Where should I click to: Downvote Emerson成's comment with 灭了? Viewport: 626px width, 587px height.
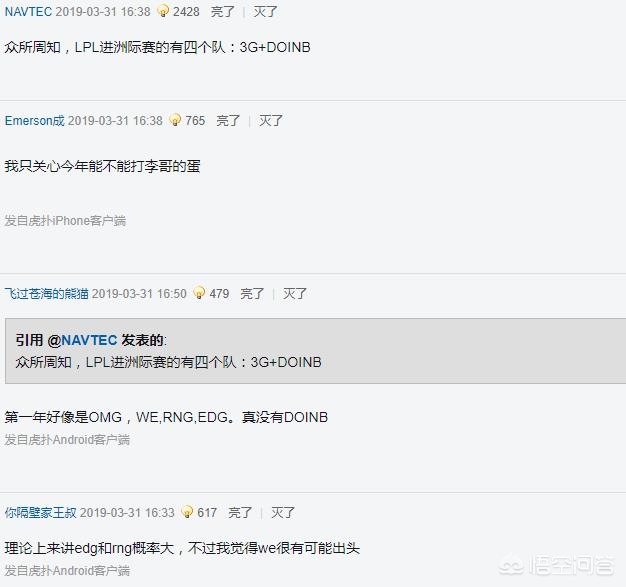(271, 120)
